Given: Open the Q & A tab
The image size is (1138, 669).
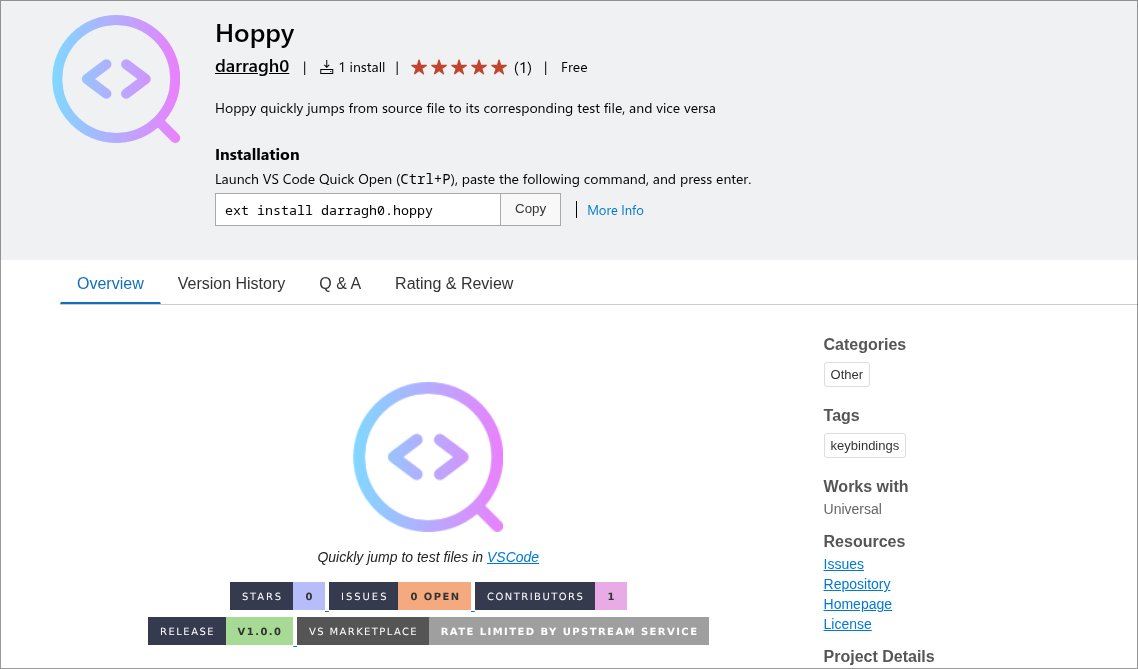Looking at the screenshot, I should [x=340, y=283].
